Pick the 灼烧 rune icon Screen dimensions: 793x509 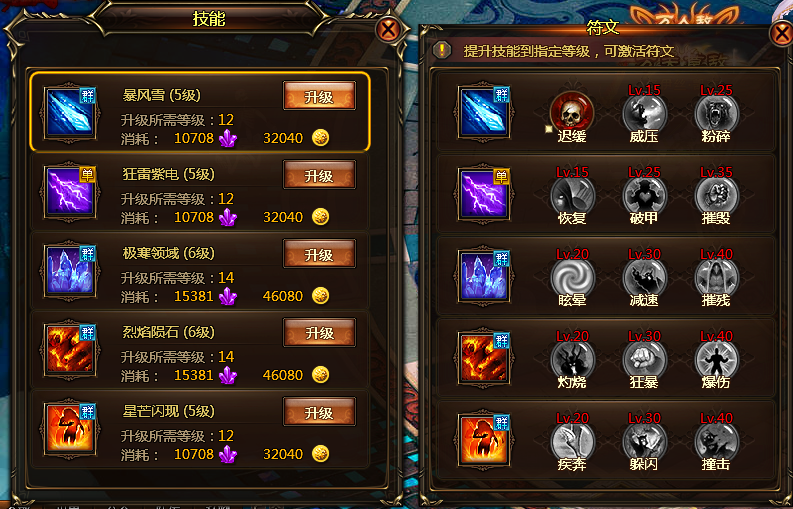pos(572,359)
